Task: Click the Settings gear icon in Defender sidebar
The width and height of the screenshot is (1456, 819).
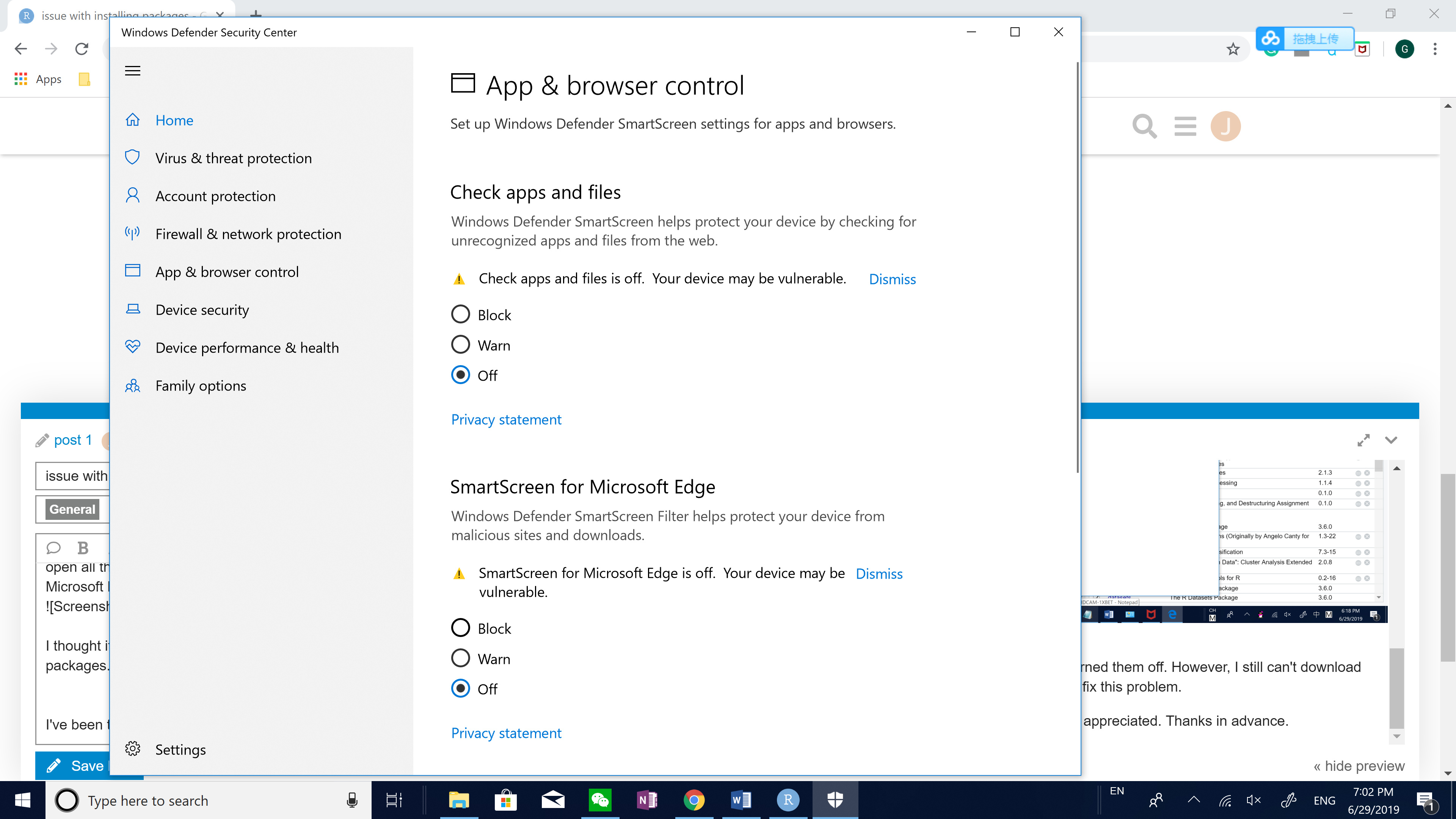Action: 132,748
